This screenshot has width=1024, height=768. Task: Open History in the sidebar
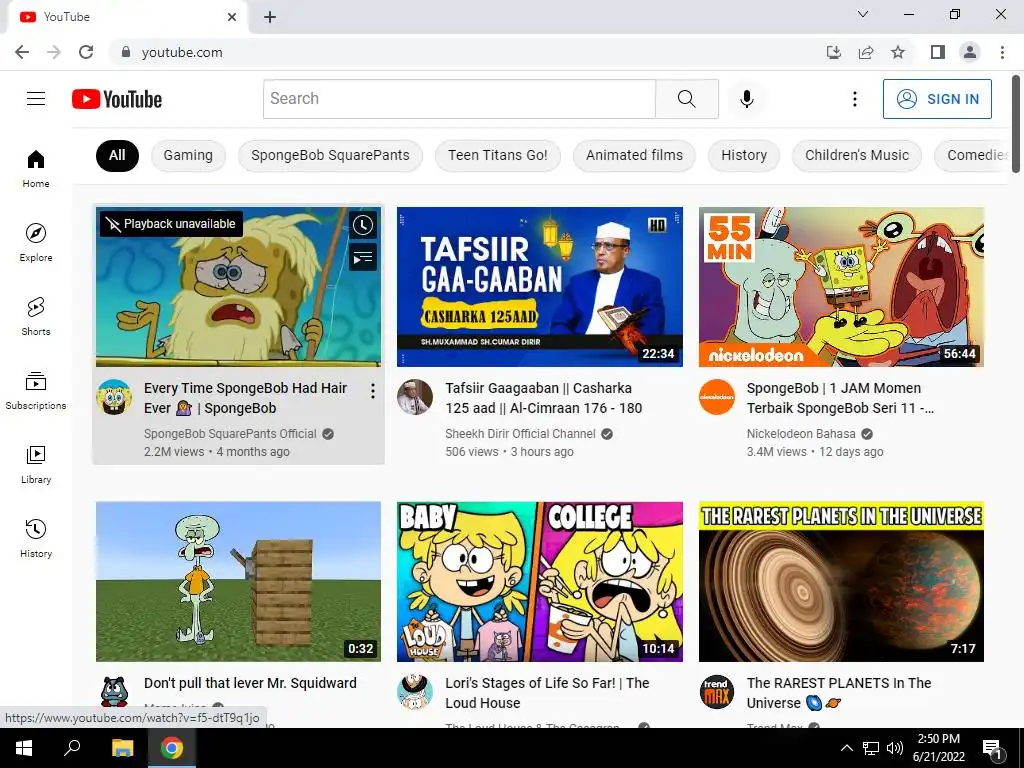pyautogui.click(x=36, y=538)
